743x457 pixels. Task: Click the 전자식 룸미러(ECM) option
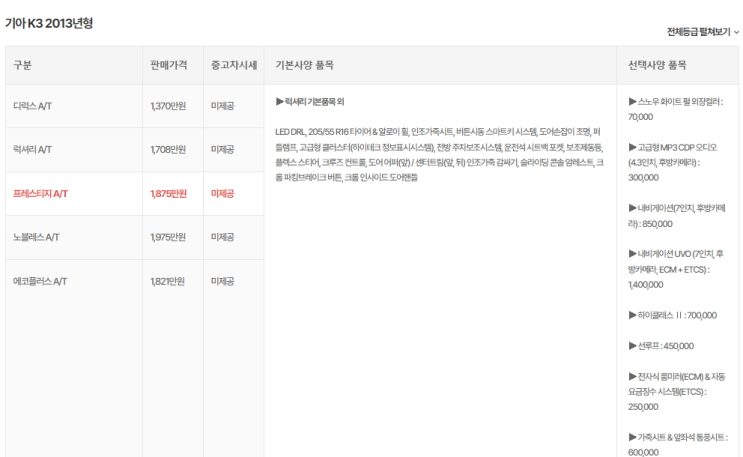(677, 392)
